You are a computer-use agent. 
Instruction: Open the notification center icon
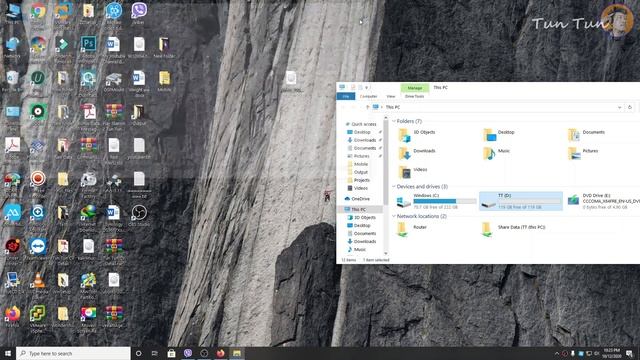click(x=629, y=353)
